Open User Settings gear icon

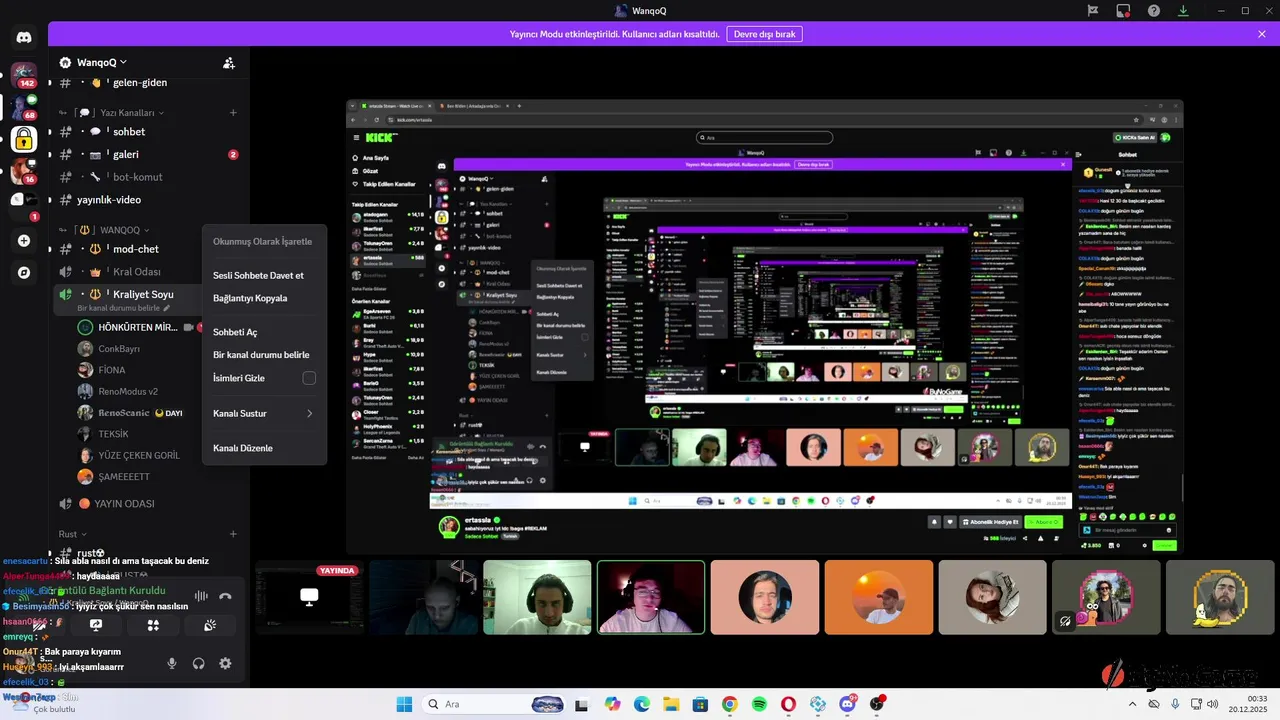click(225, 663)
